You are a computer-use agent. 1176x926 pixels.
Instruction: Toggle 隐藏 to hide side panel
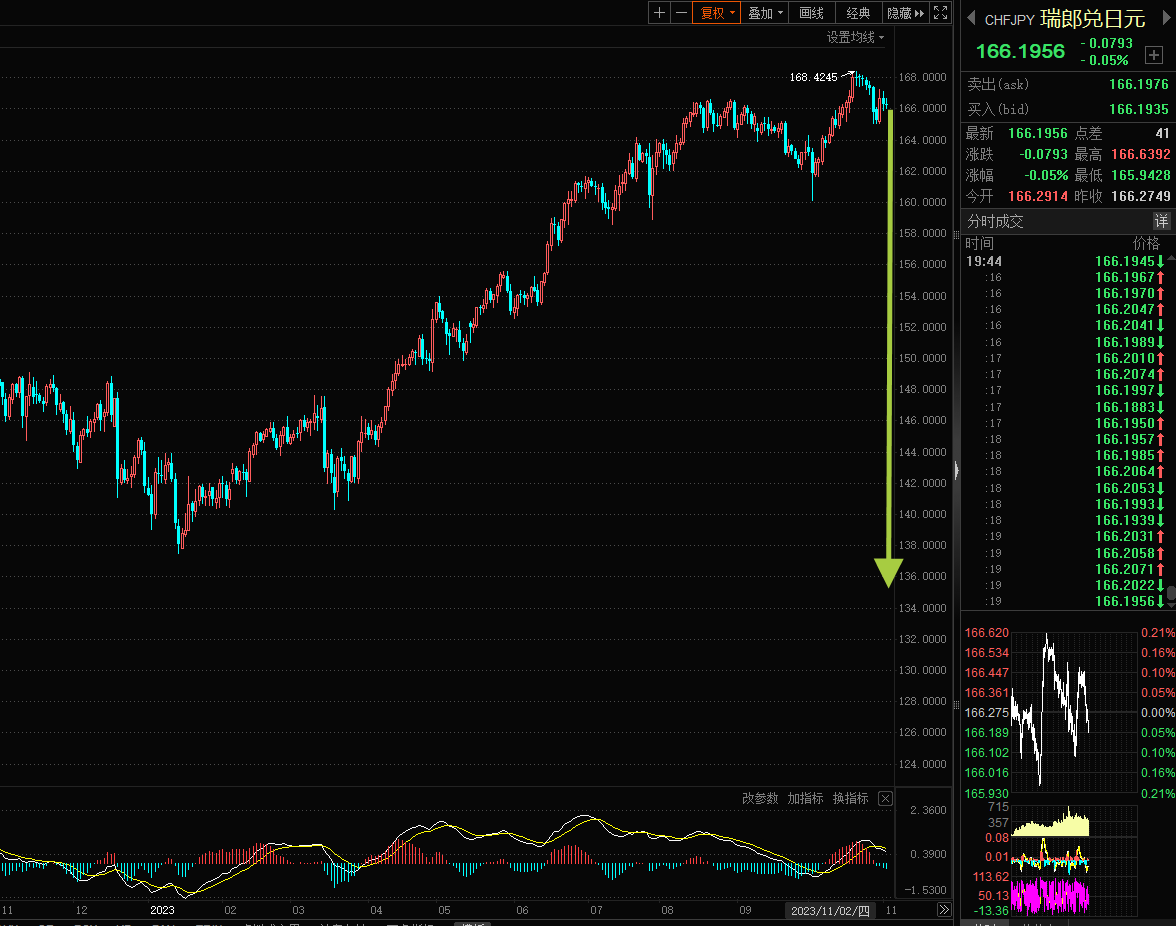pyautogui.click(x=905, y=13)
